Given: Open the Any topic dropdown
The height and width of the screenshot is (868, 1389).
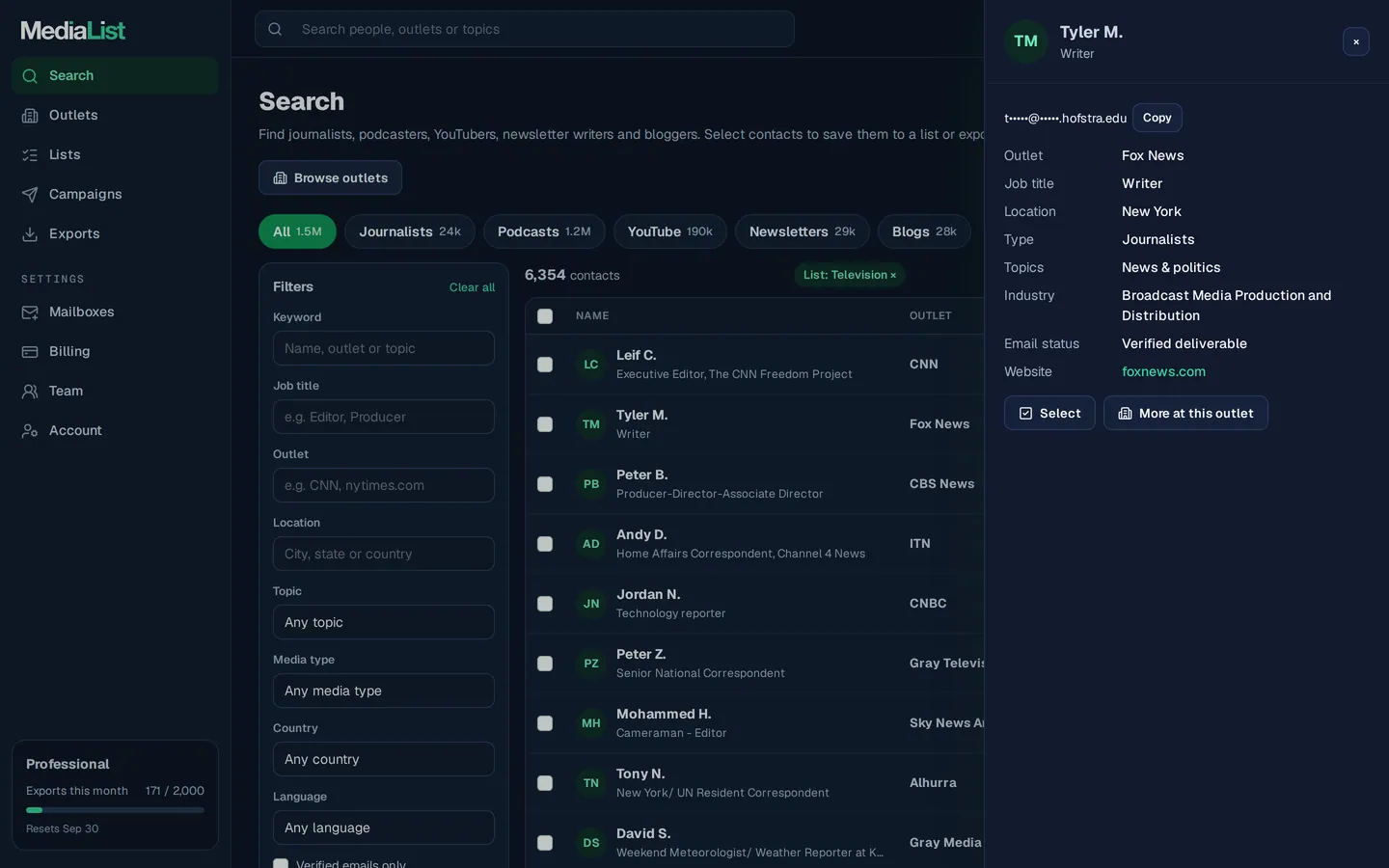Looking at the screenshot, I should pos(384,622).
